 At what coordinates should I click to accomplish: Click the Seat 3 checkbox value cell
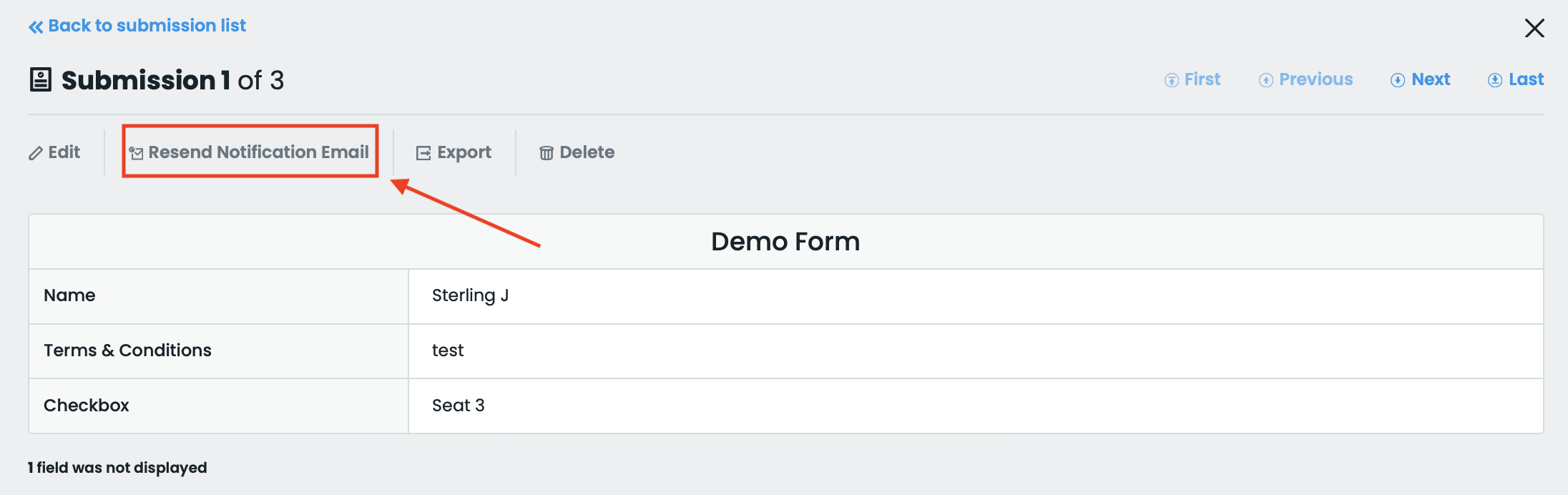point(458,406)
